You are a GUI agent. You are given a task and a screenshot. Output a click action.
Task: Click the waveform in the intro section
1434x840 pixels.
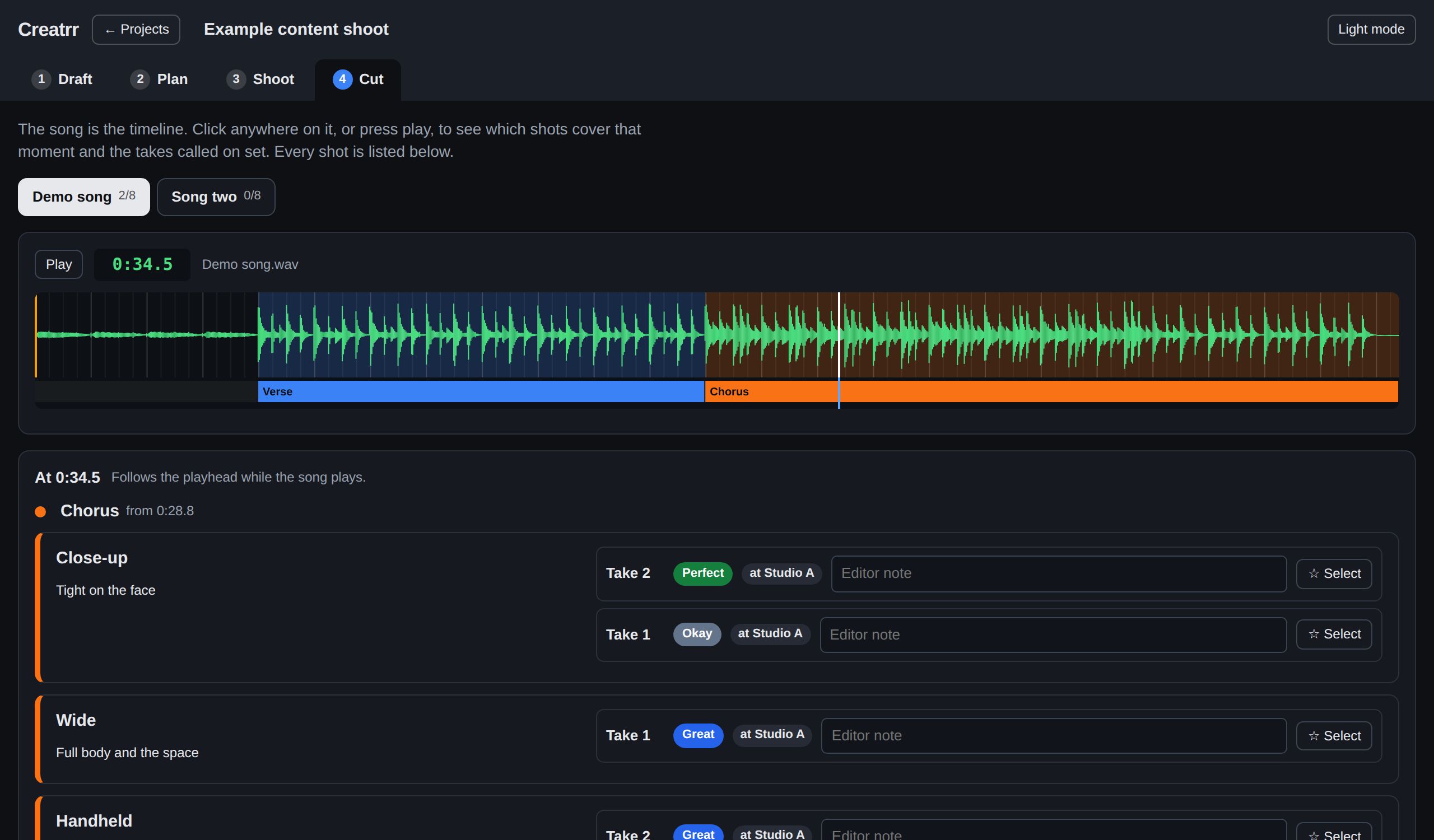147,335
